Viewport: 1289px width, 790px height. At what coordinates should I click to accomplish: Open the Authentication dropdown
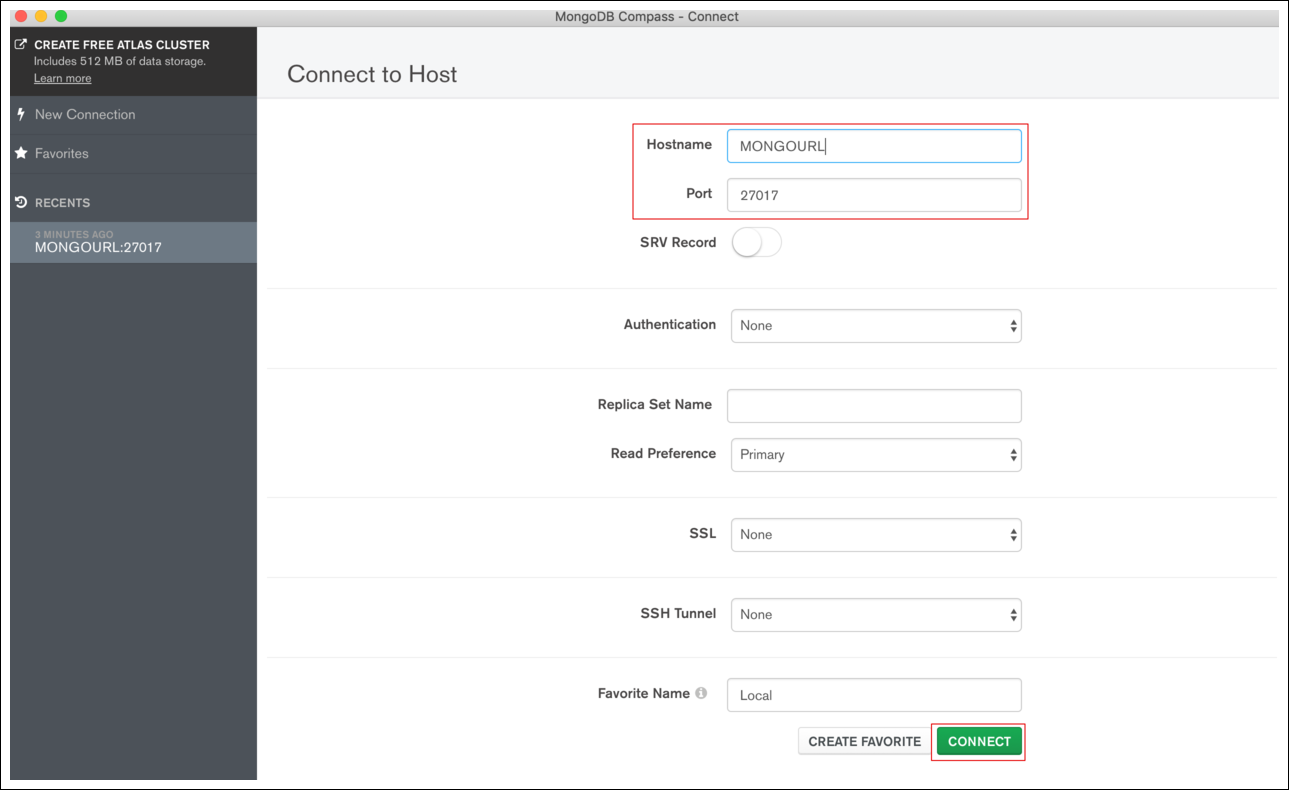click(x=876, y=326)
